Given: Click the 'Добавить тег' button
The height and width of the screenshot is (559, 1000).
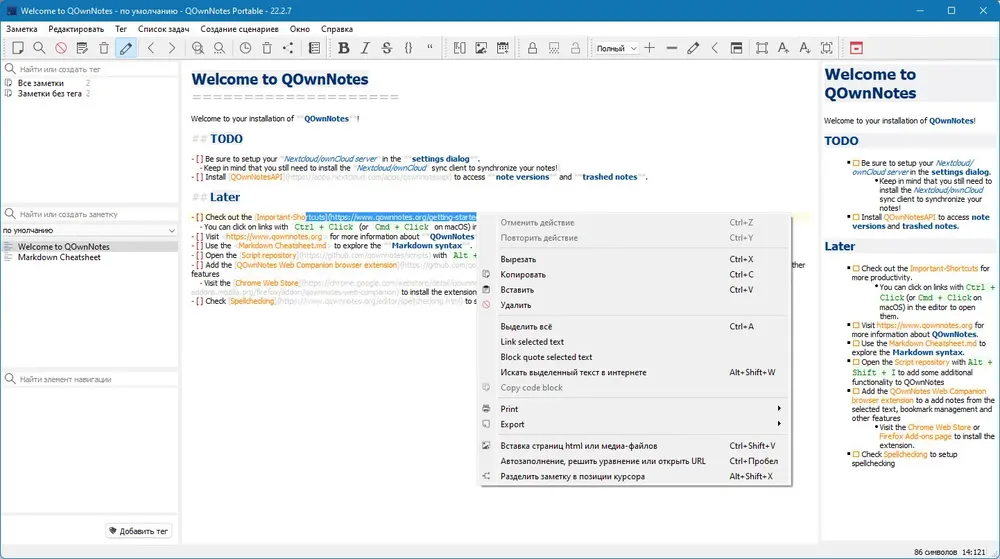Looking at the screenshot, I should 138,530.
